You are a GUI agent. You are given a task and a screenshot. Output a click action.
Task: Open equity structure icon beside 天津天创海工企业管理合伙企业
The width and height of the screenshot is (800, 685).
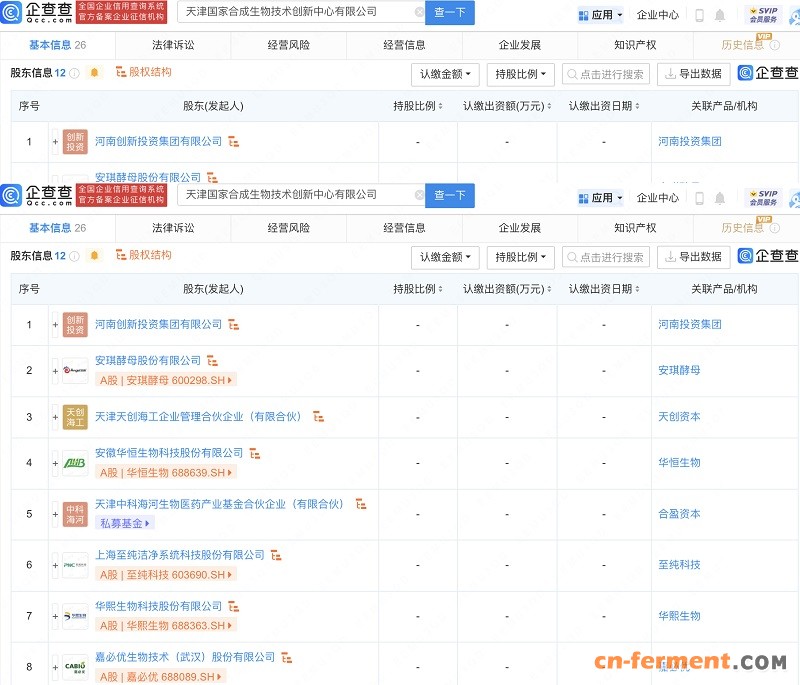click(x=318, y=417)
